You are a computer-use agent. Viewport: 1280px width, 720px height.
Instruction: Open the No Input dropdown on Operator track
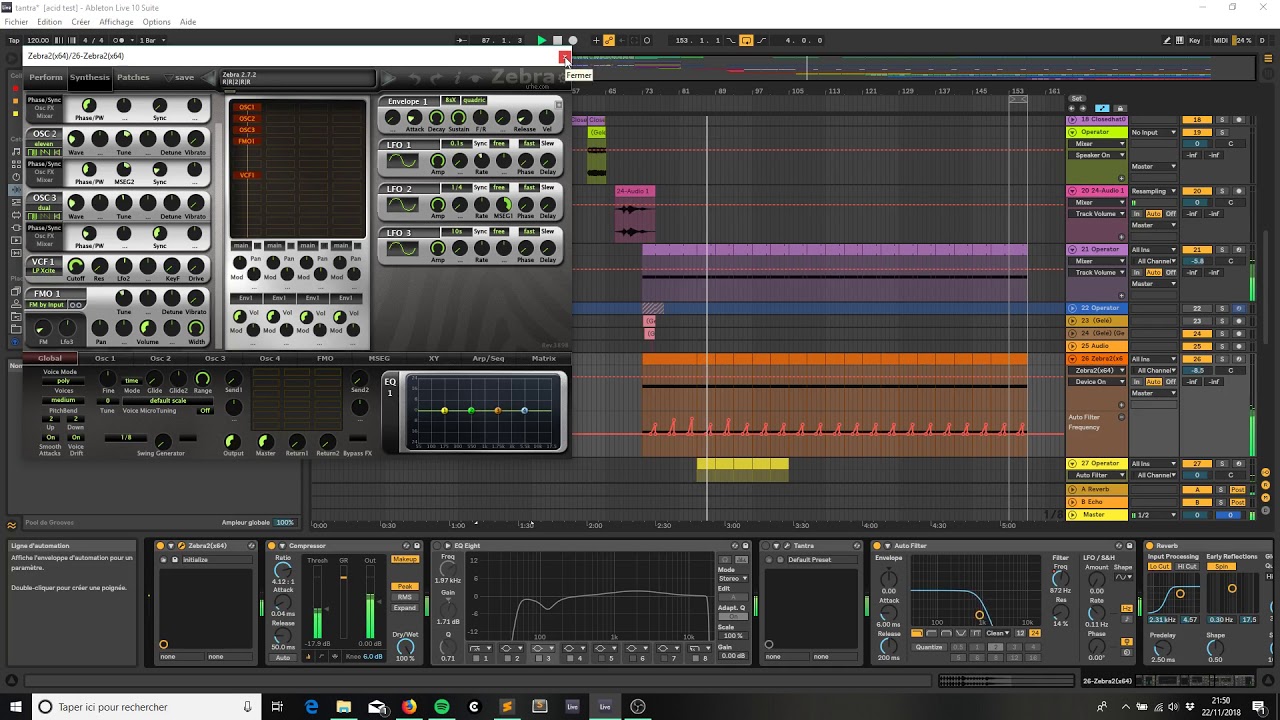1152,132
